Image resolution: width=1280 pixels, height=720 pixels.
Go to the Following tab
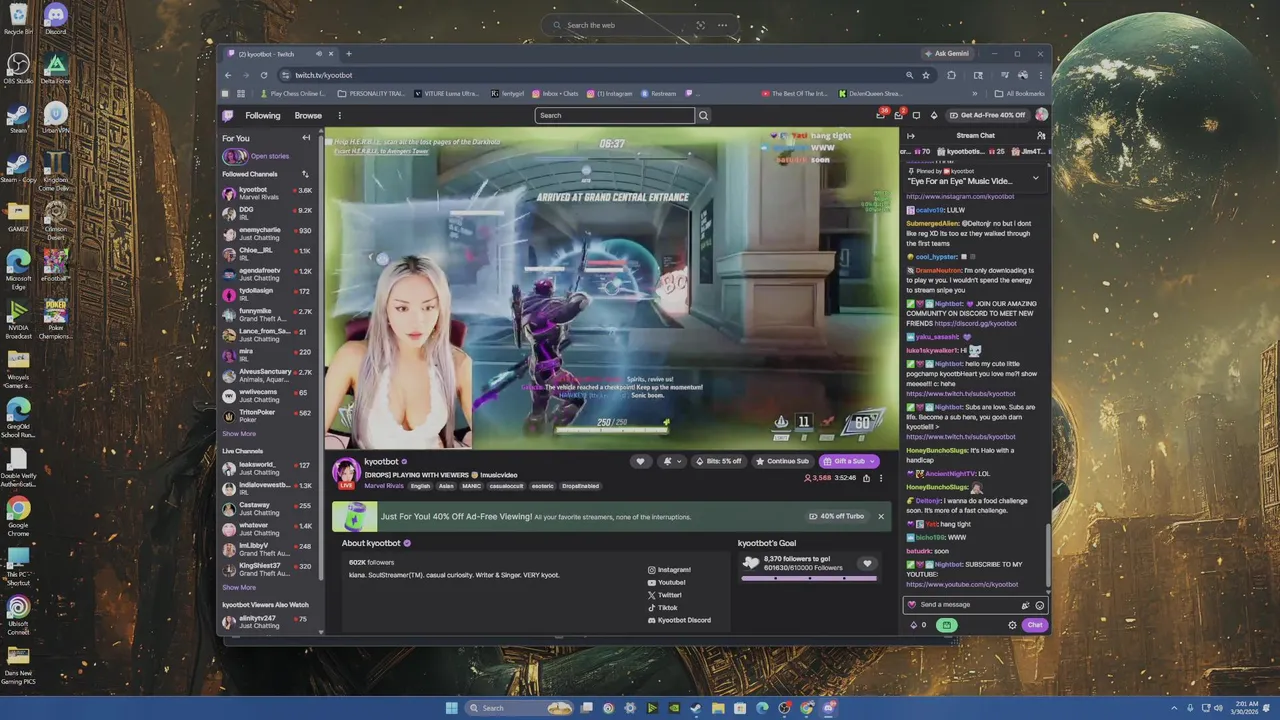pyautogui.click(x=263, y=115)
